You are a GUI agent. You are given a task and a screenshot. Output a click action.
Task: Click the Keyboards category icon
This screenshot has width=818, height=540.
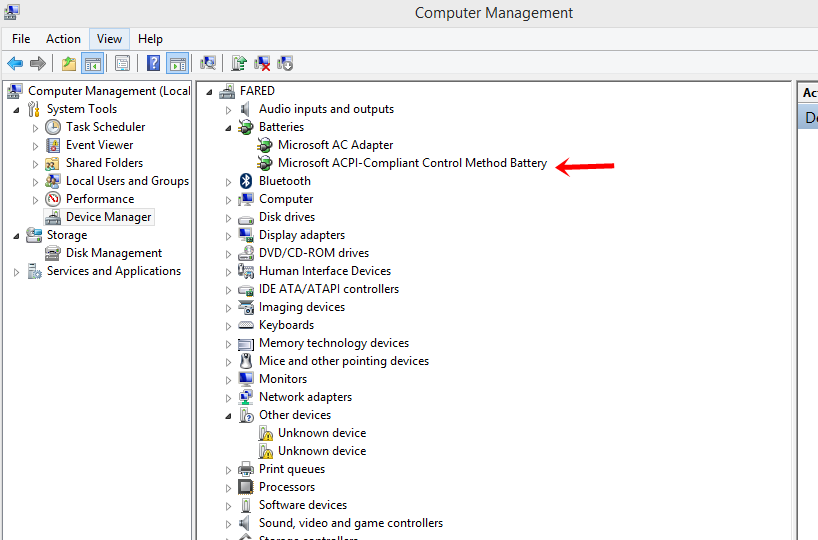tap(246, 325)
